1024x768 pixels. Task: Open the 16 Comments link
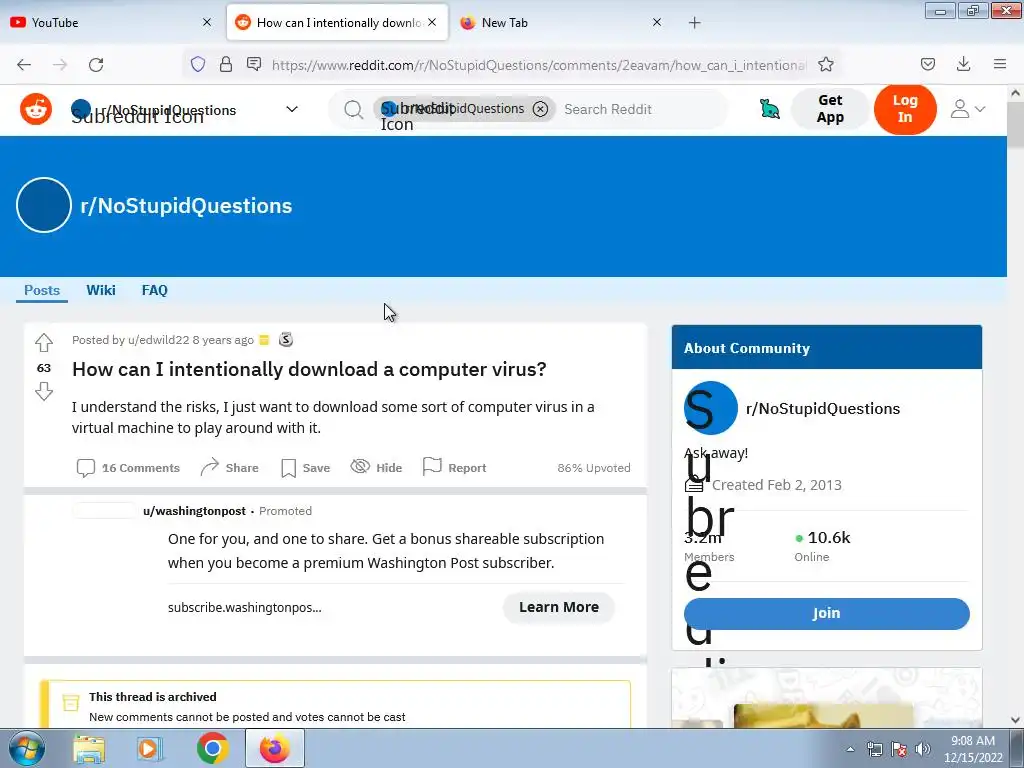128,468
